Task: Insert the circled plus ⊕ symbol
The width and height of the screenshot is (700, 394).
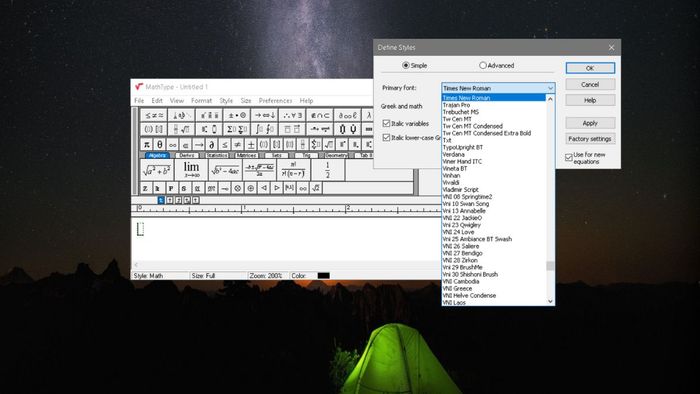Action: tap(251, 188)
